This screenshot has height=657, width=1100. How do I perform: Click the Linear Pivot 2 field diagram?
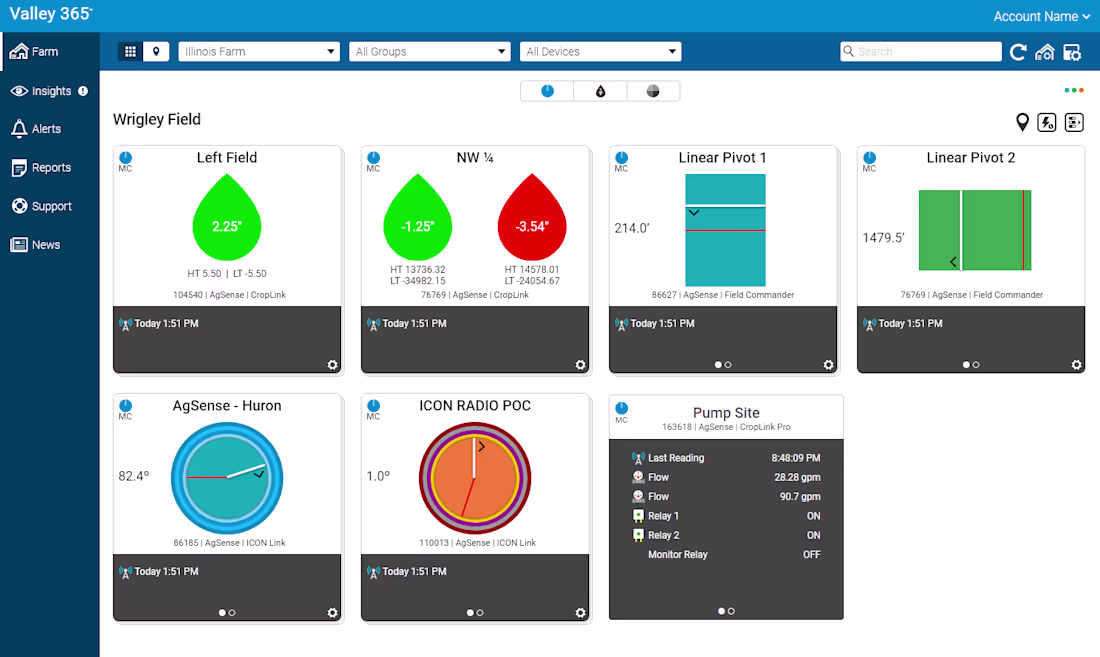975,230
